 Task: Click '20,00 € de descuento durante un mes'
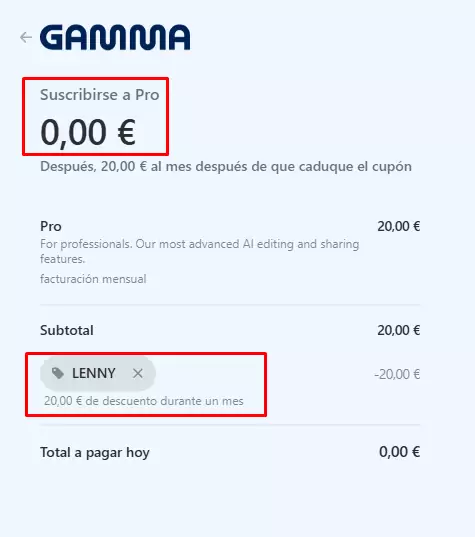[x=144, y=401]
